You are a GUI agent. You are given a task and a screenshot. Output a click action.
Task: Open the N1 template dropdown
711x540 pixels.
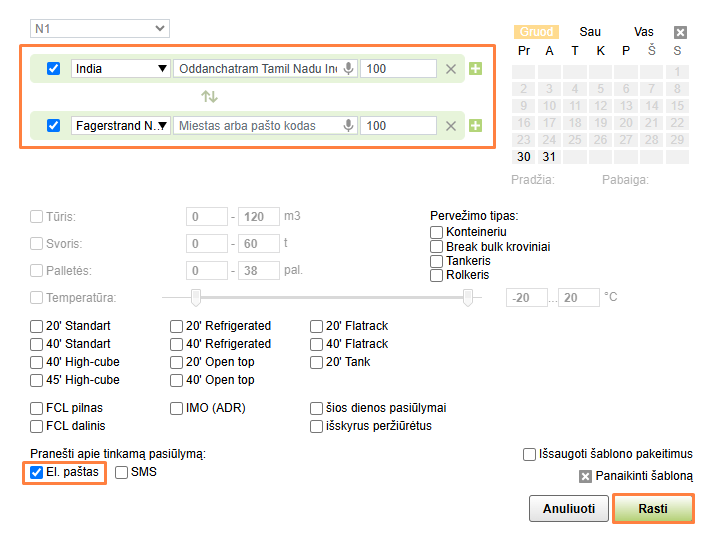coord(99,29)
